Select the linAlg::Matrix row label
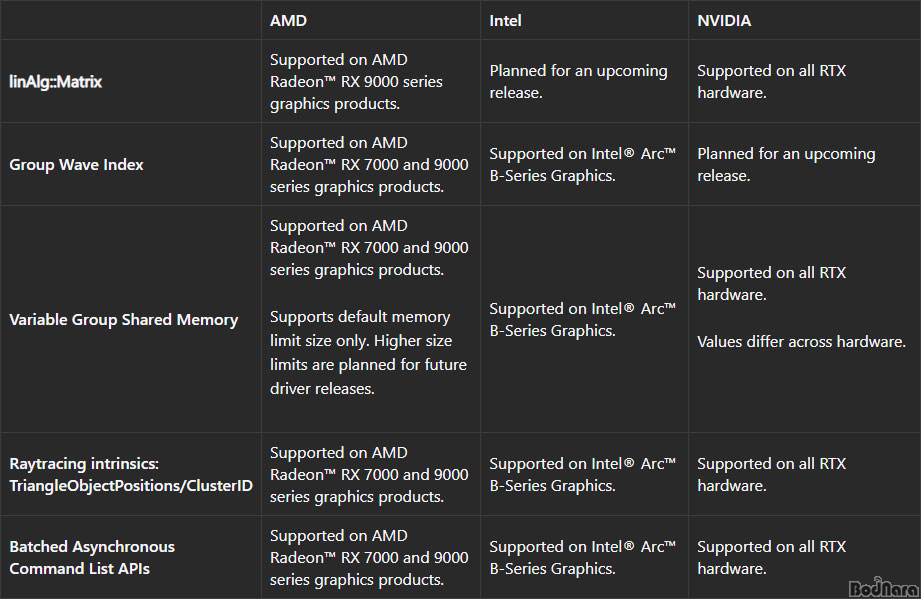This screenshot has height=599, width=921. (x=55, y=82)
